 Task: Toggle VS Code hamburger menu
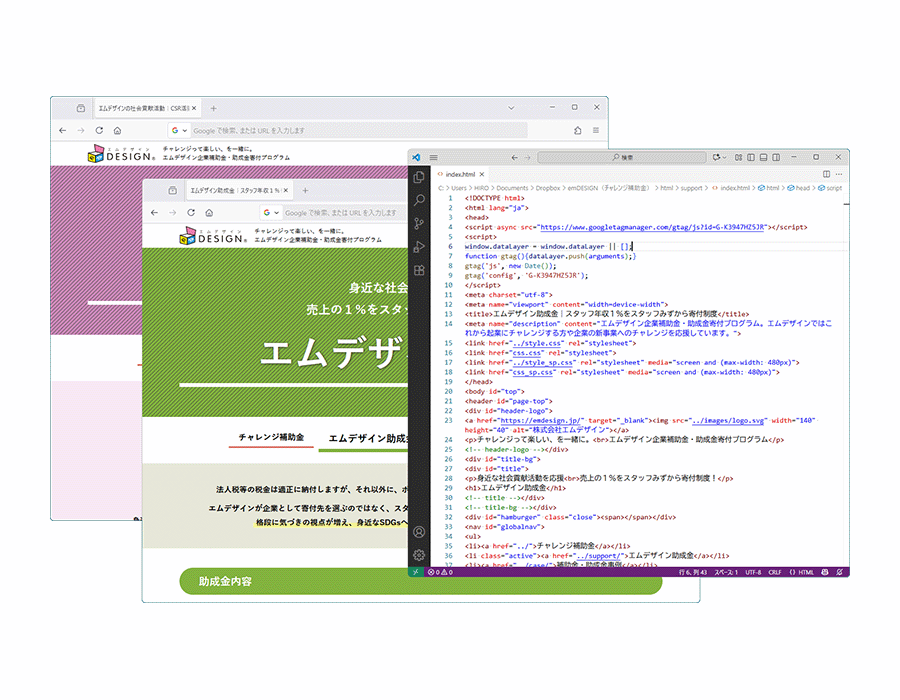[434, 157]
